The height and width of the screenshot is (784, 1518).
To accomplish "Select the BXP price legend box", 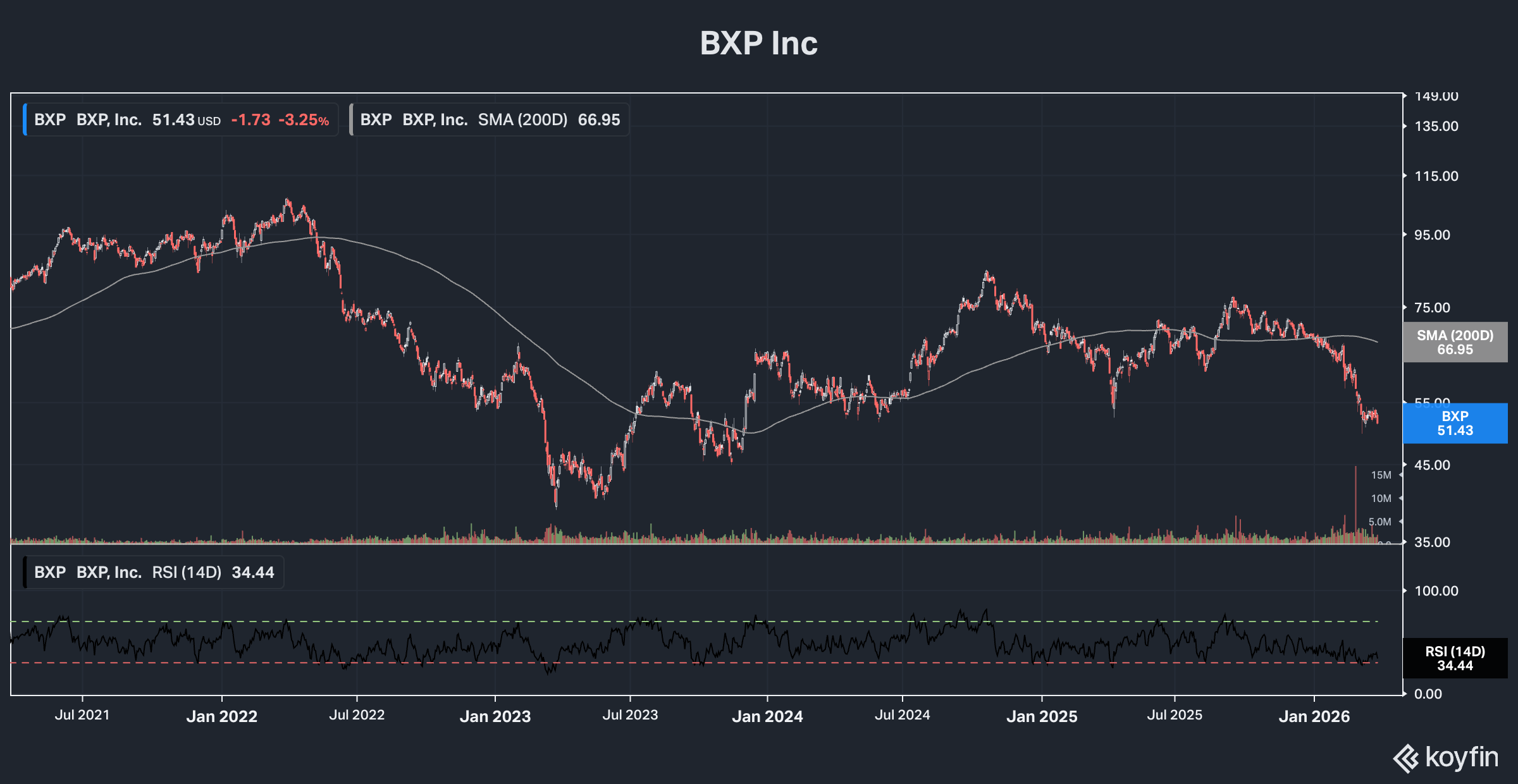I will pos(181,120).
